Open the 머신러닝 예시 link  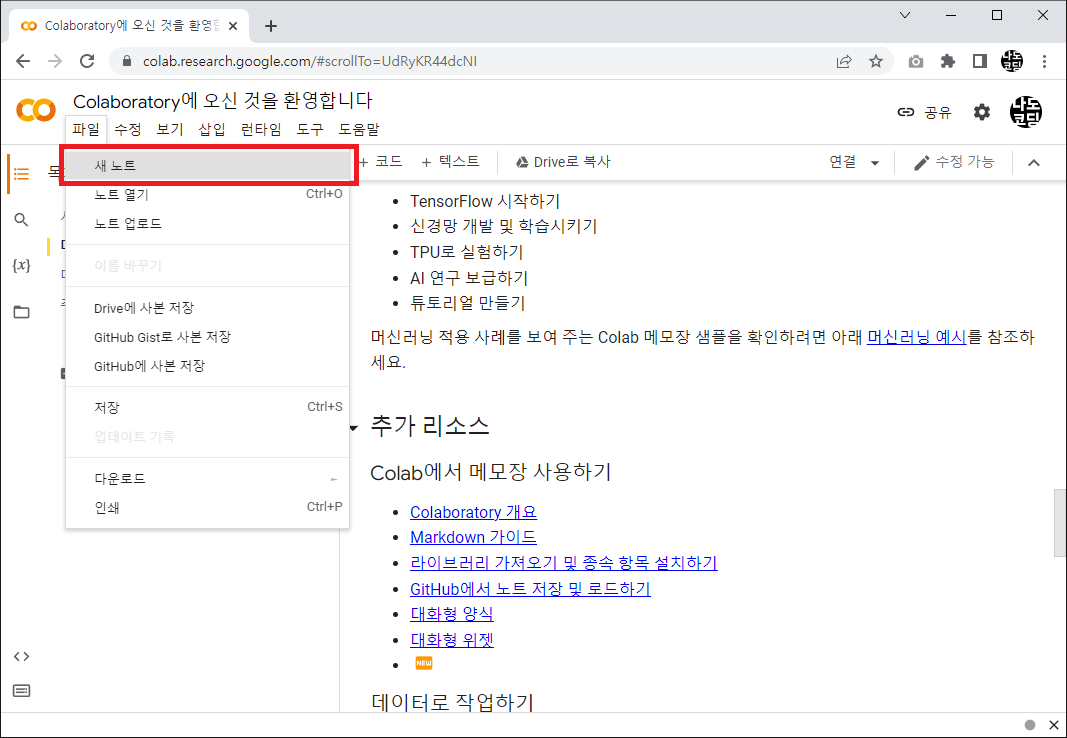[916, 337]
